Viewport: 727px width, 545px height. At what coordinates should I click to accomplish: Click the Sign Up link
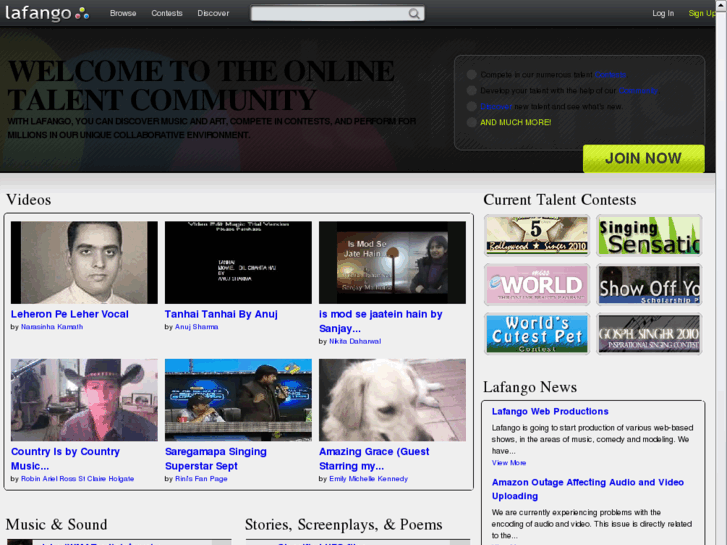point(702,13)
